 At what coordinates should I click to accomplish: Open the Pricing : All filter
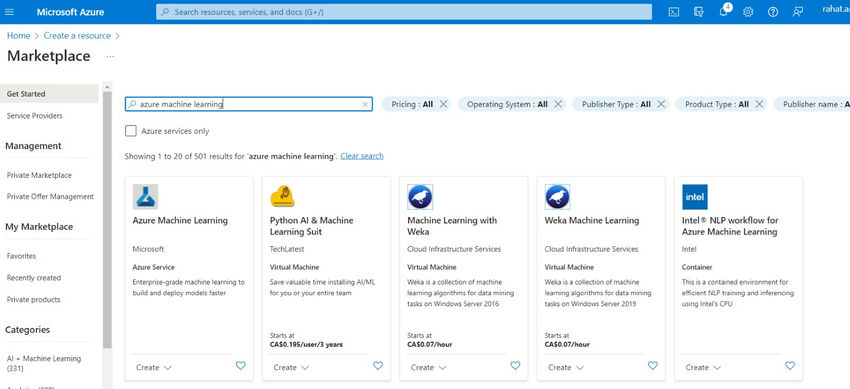coord(412,104)
